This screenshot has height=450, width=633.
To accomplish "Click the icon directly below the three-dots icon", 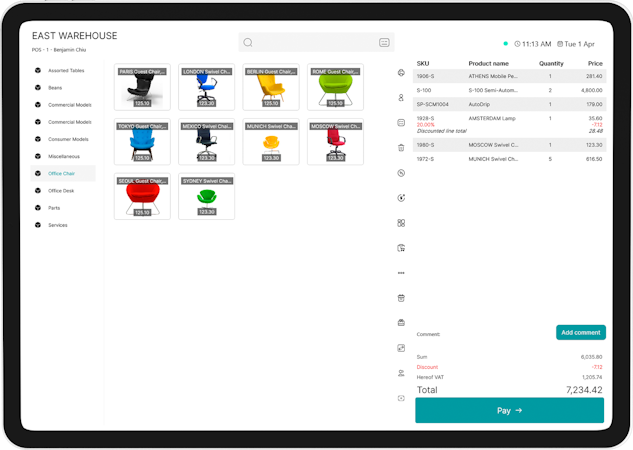I will coord(401,298).
